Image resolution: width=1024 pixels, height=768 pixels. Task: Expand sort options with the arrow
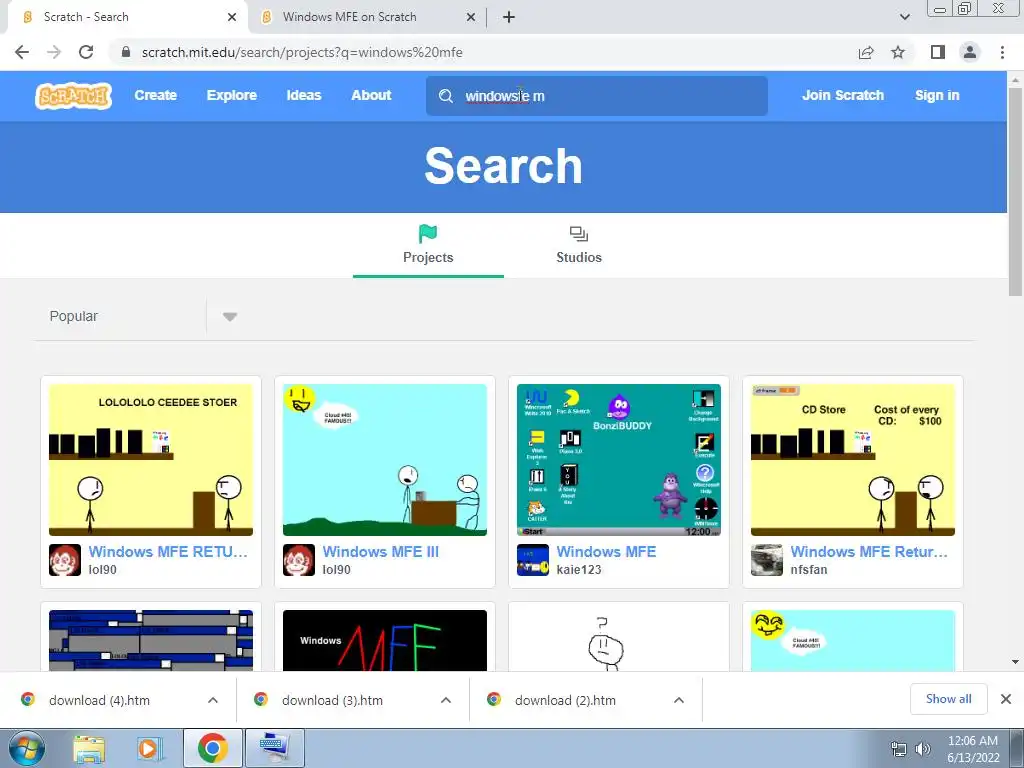click(229, 317)
